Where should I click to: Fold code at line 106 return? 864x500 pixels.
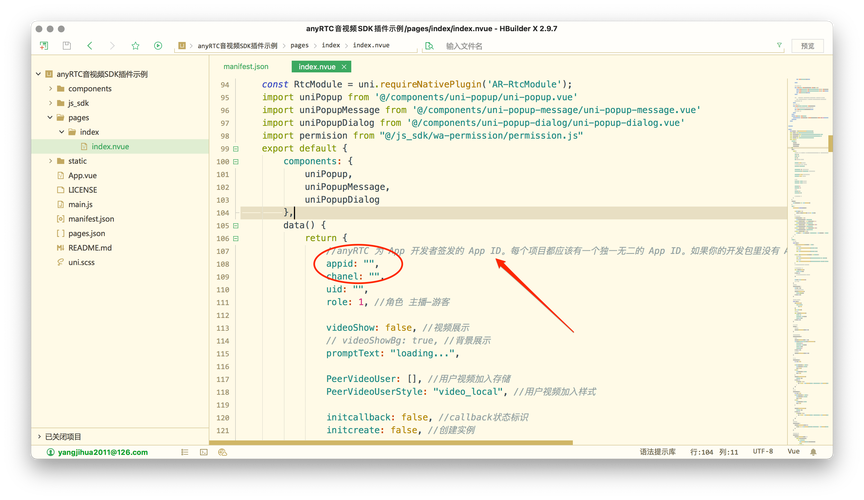(236, 239)
